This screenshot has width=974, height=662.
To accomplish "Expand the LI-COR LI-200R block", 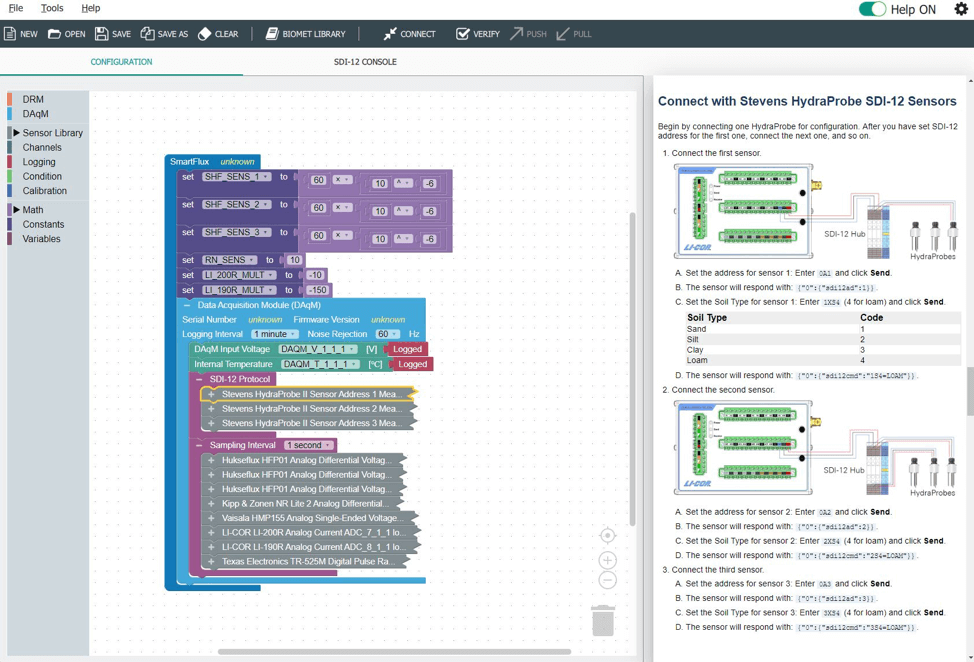I will coord(211,532).
